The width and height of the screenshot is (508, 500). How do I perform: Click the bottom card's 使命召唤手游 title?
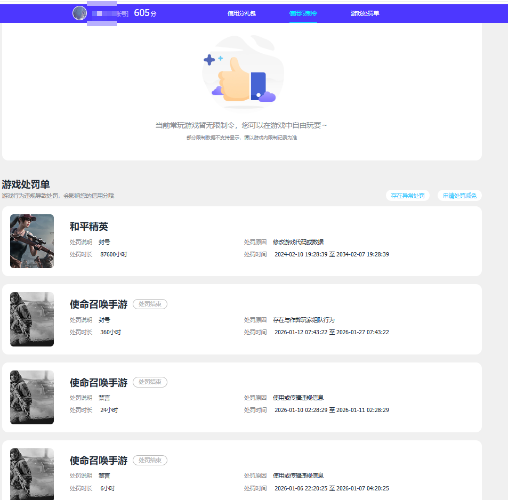pos(99,461)
